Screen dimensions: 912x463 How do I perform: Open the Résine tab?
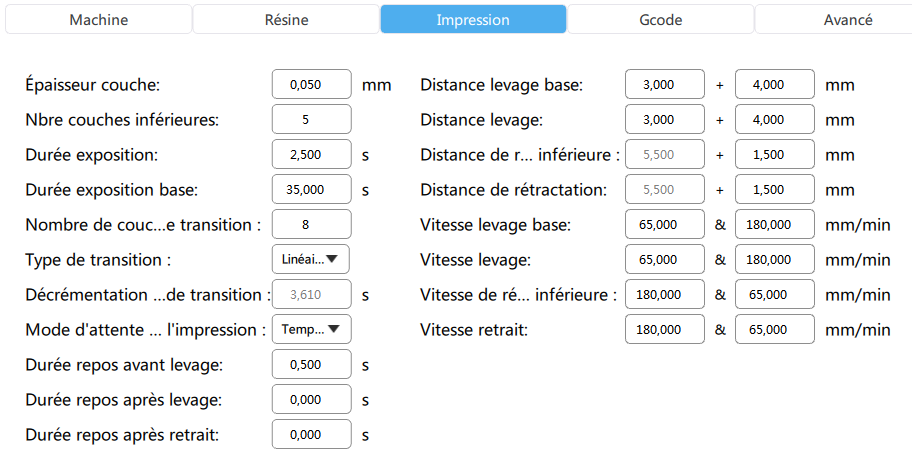(286, 19)
